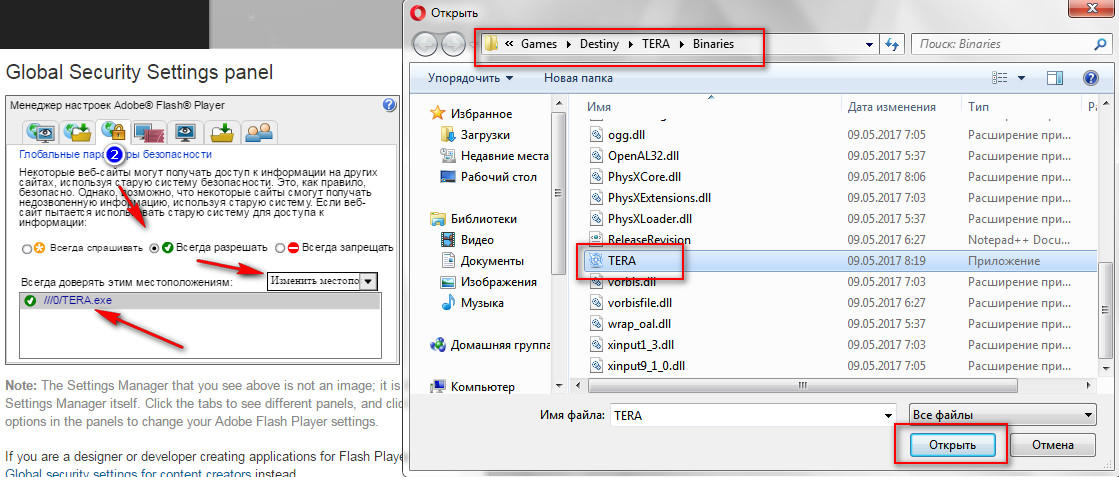Click the Destiny segment in the address path
Viewport: 1119px width, 477px height.
597,44
